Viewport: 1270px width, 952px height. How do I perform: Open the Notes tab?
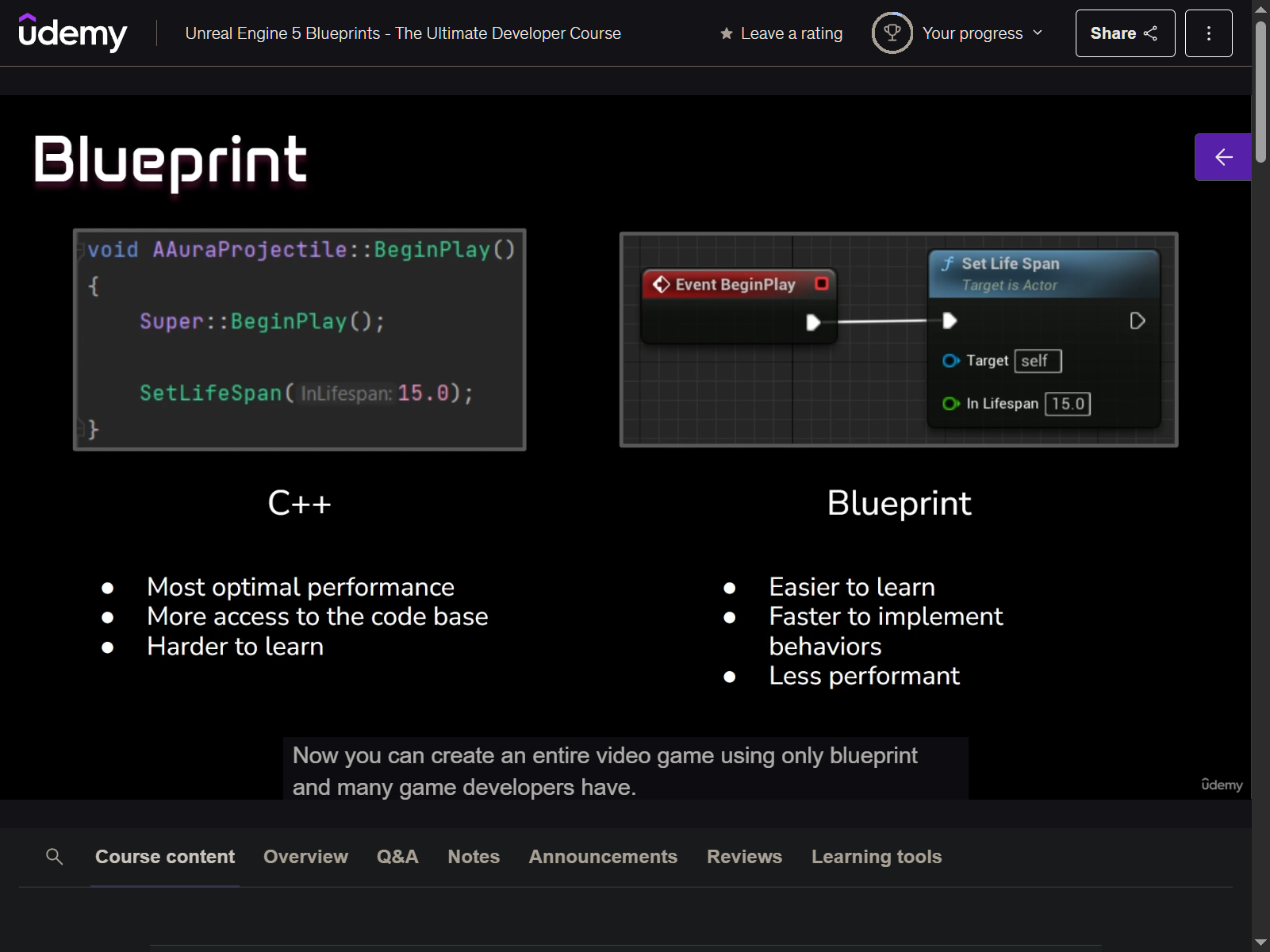point(474,857)
